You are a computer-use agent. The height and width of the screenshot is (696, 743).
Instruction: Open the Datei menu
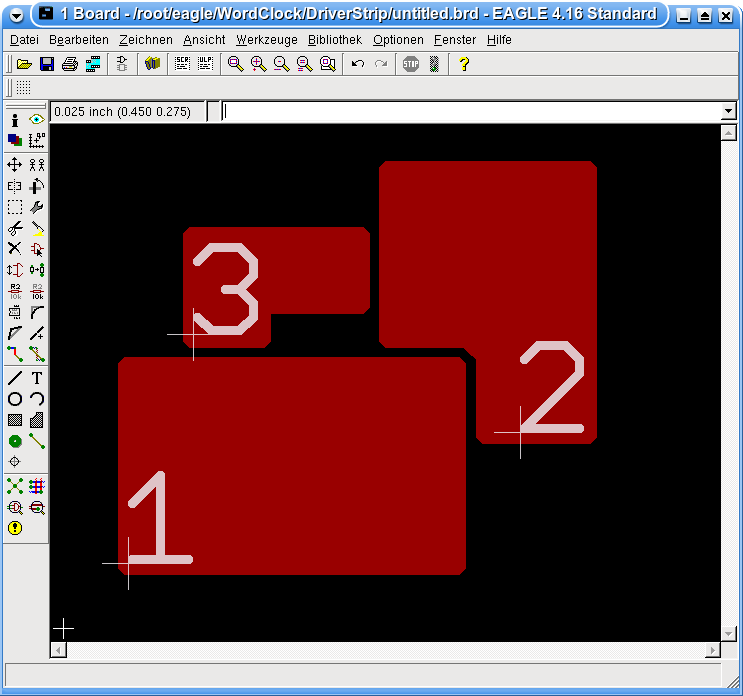tap(24, 40)
